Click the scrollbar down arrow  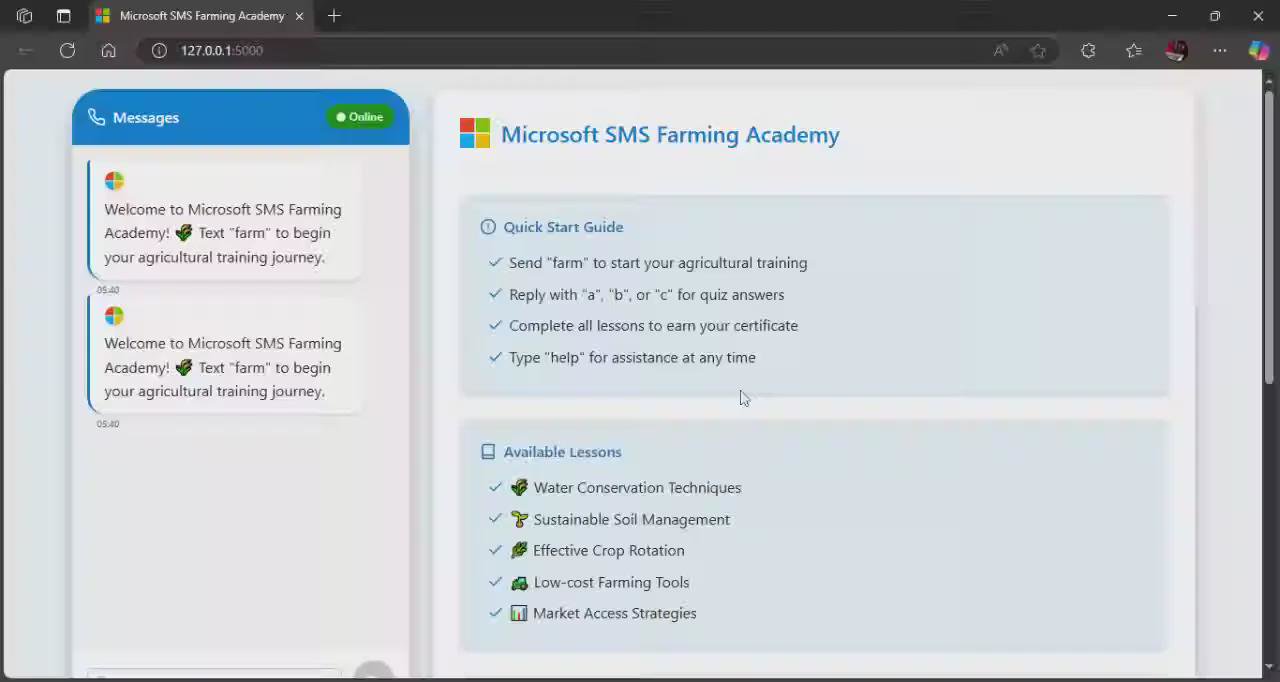1269,667
